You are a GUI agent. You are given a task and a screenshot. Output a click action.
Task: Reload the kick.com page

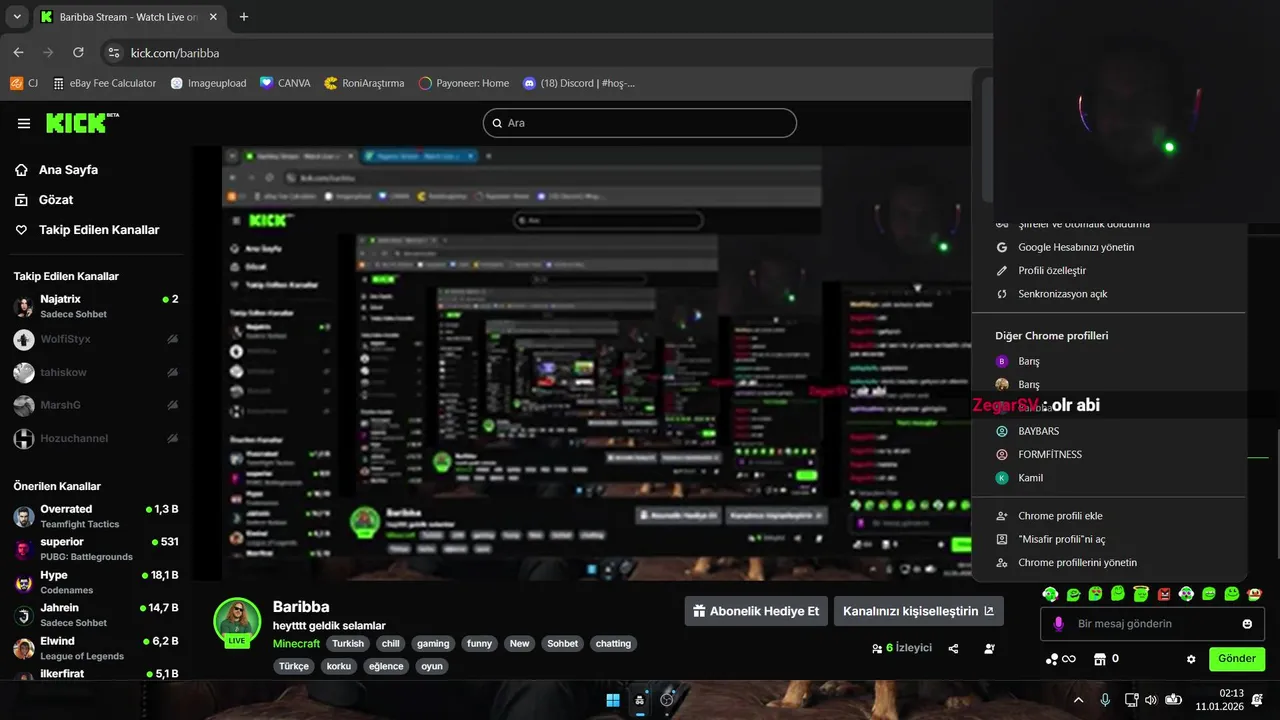pos(78,52)
